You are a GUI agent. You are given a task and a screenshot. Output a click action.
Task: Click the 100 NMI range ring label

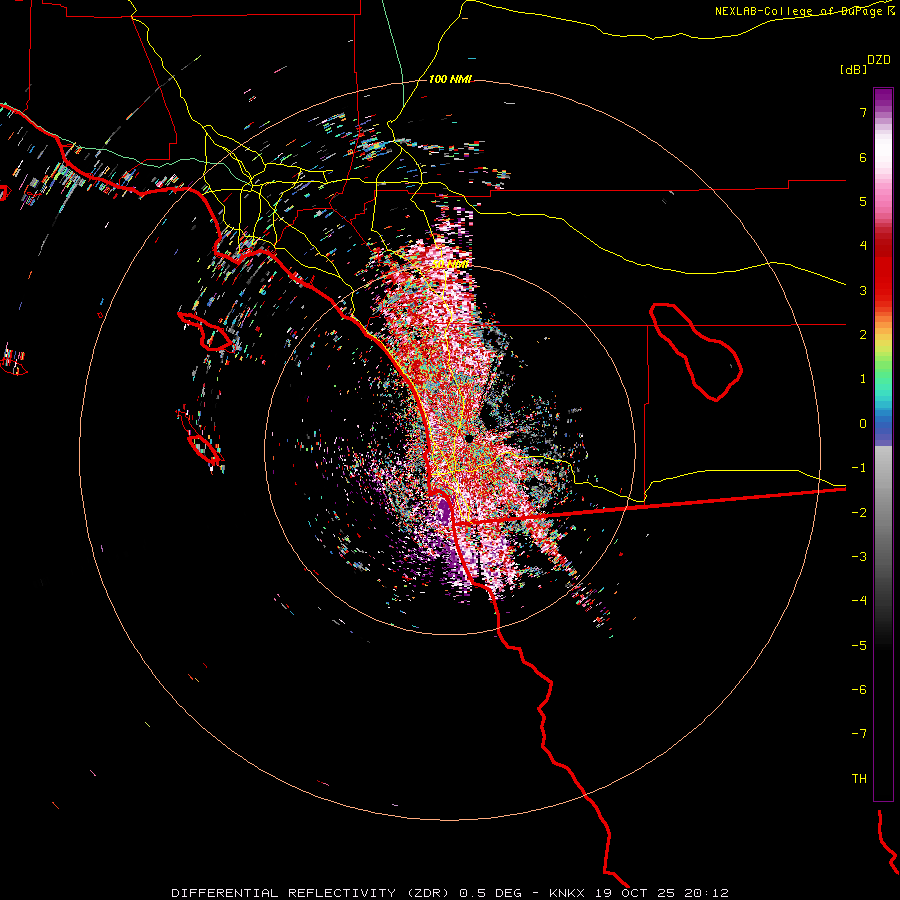pos(450,79)
